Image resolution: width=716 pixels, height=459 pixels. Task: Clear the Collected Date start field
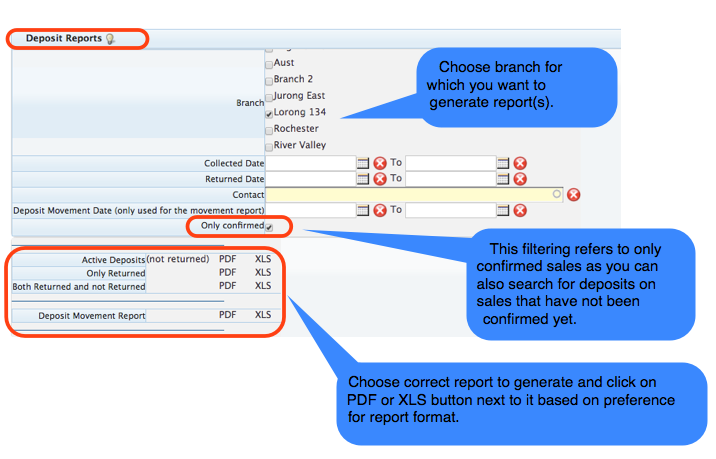(380, 163)
